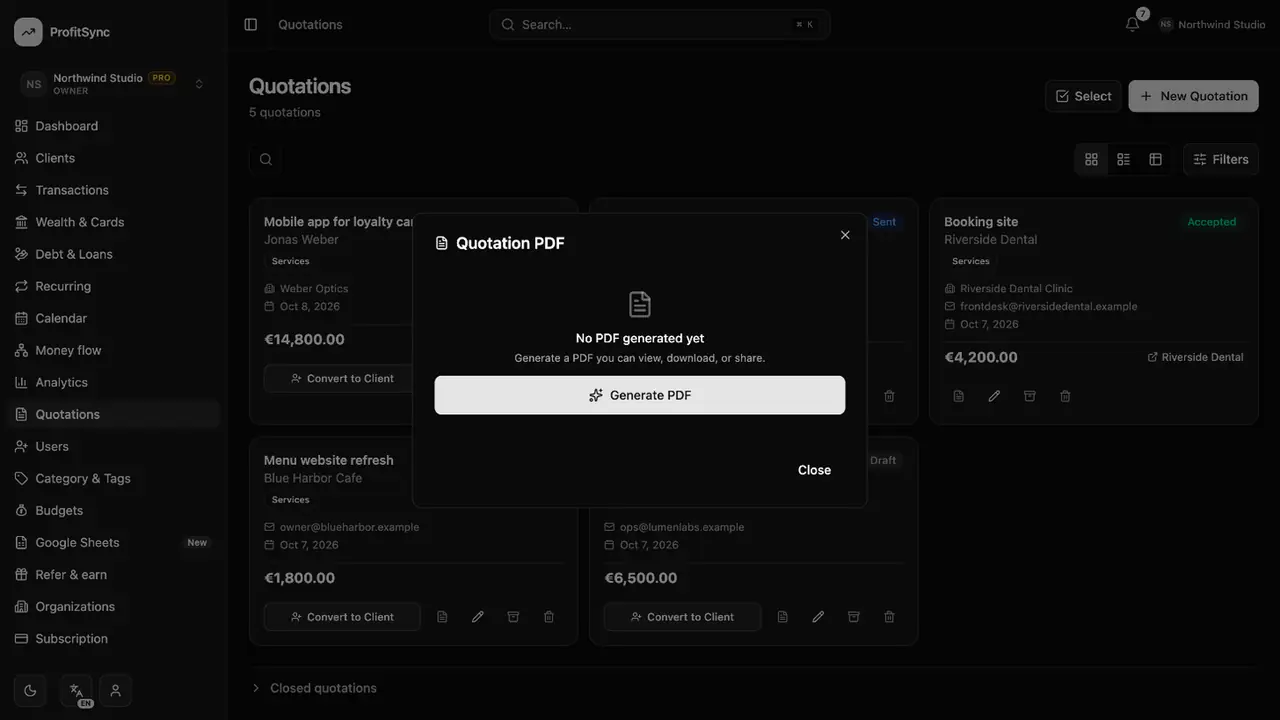Switch to grid card view
This screenshot has height=720, width=1280.
pos(1091,159)
